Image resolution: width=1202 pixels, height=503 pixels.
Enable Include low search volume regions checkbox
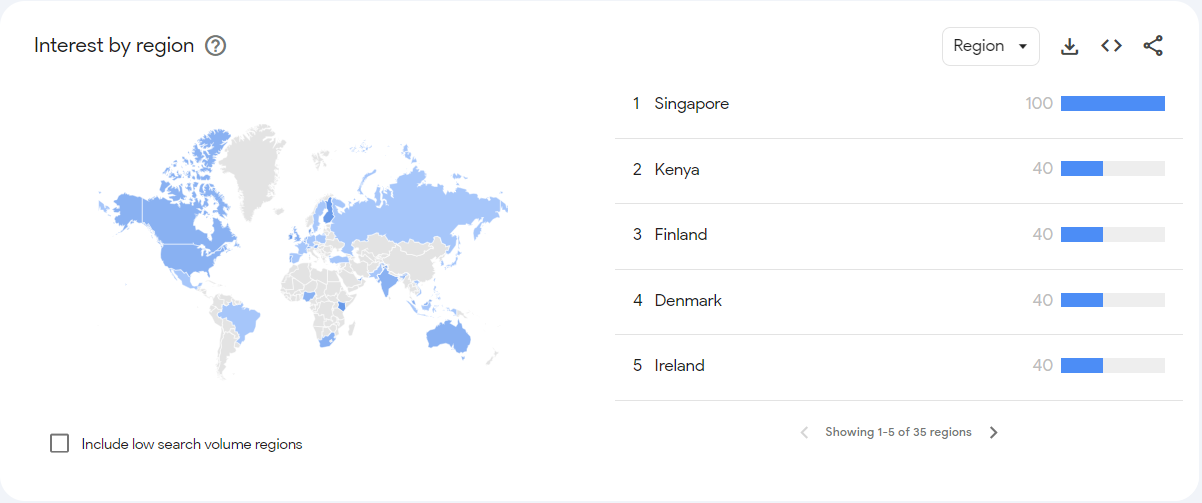pyautogui.click(x=60, y=443)
